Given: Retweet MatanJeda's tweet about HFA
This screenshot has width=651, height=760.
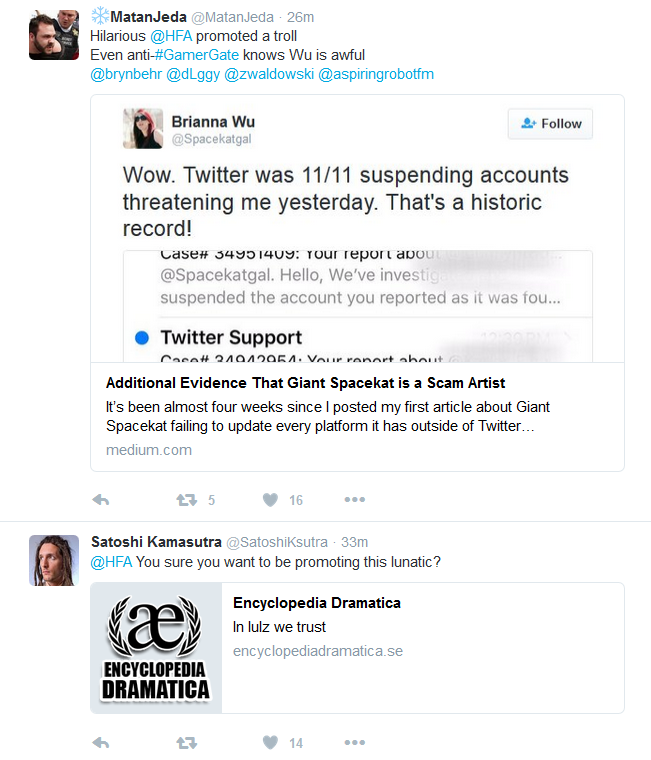Looking at the screenshot, I should 187,500.
